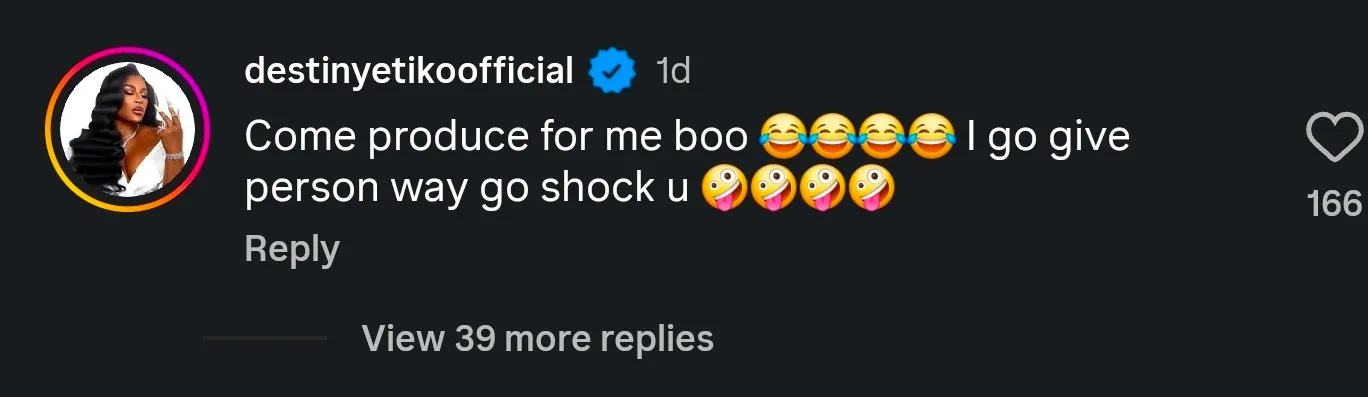Click the third crying-laughing emoji

point(882,137)
